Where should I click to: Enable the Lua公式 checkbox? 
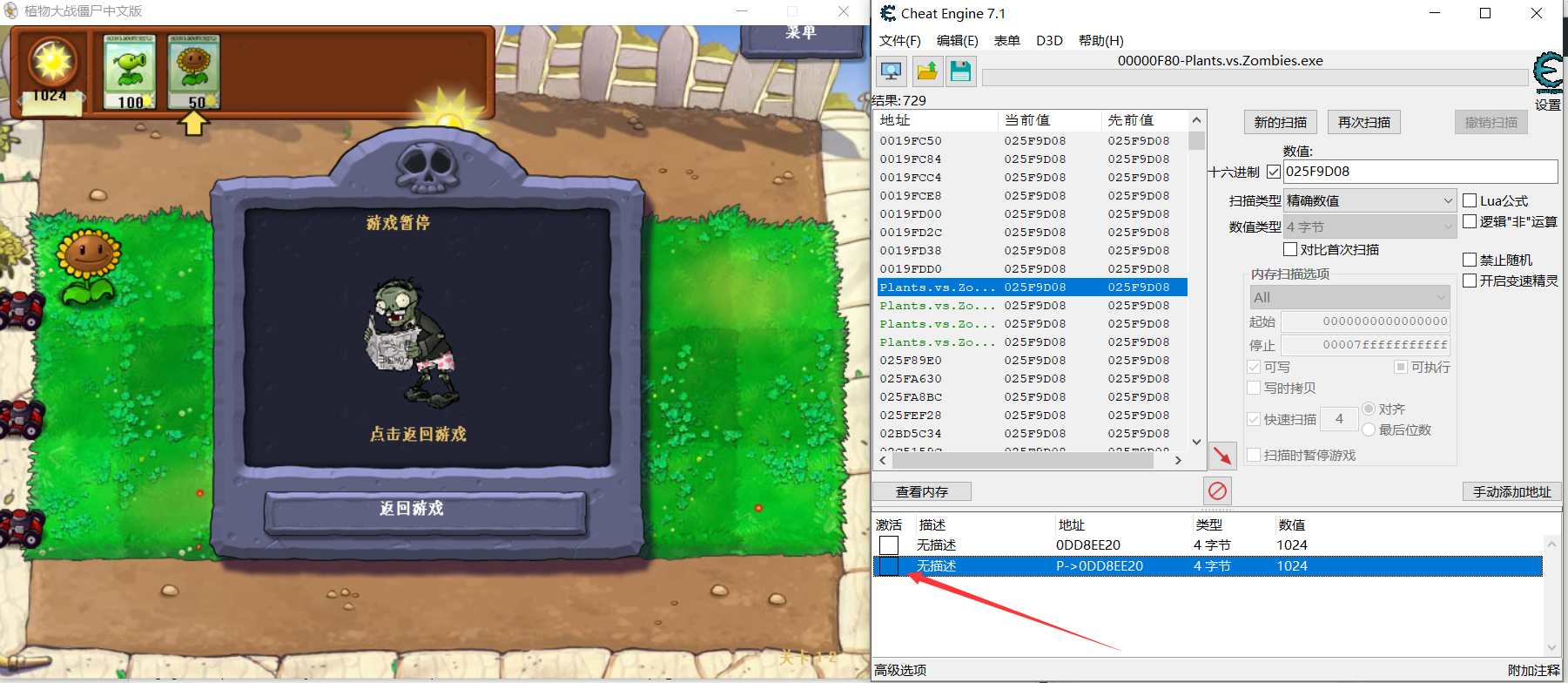click(1470, 200)
